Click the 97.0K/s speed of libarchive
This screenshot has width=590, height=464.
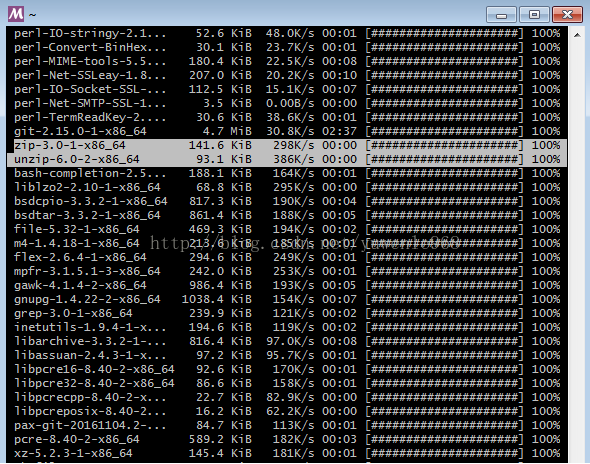290,341
